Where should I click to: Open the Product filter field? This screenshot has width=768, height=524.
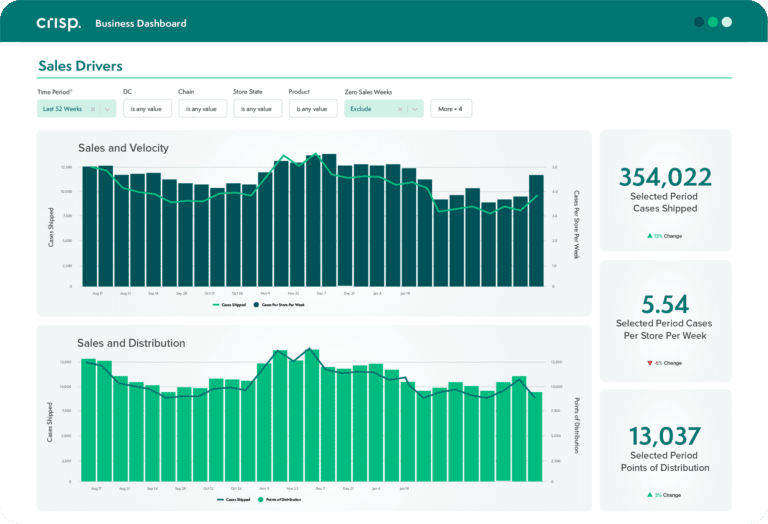click(313, 109)
